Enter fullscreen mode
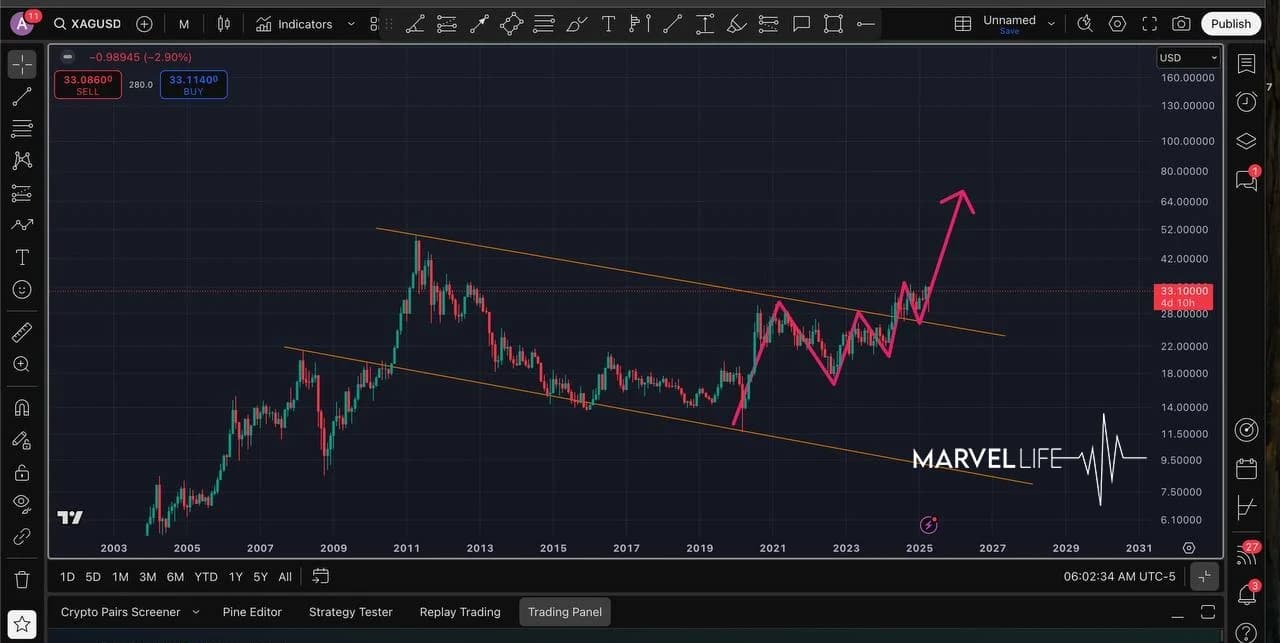This screenshot has height=643, width=1280. point(1150,24)
